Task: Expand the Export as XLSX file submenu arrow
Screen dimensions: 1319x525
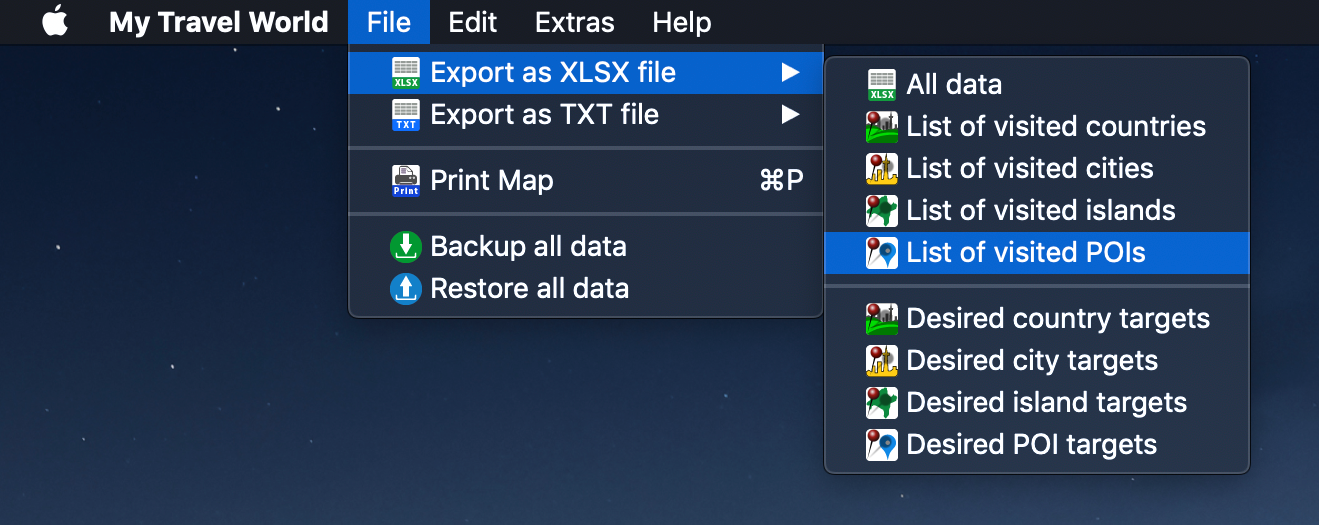Action: point(791,73)
